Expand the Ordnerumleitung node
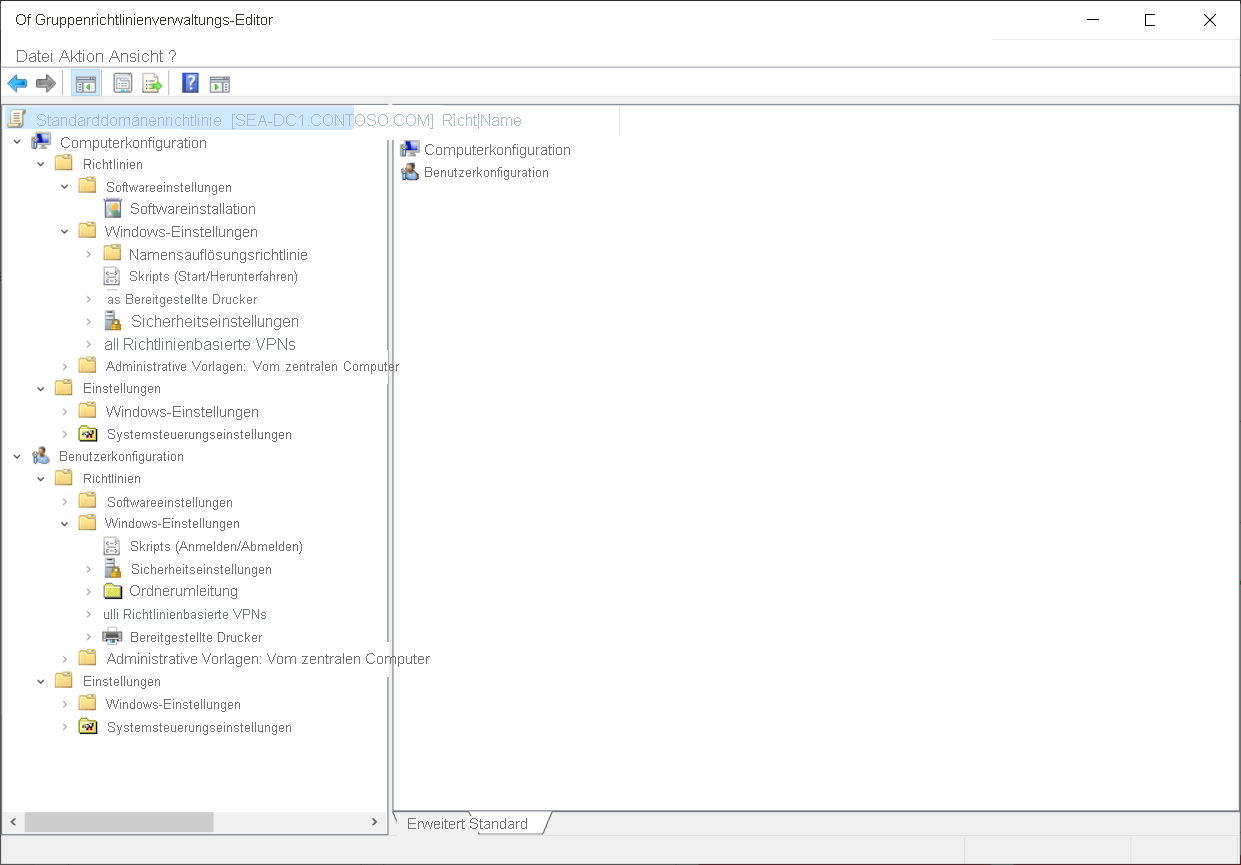The width and height of the screenshot is (1241, 865). click(89, 591)
